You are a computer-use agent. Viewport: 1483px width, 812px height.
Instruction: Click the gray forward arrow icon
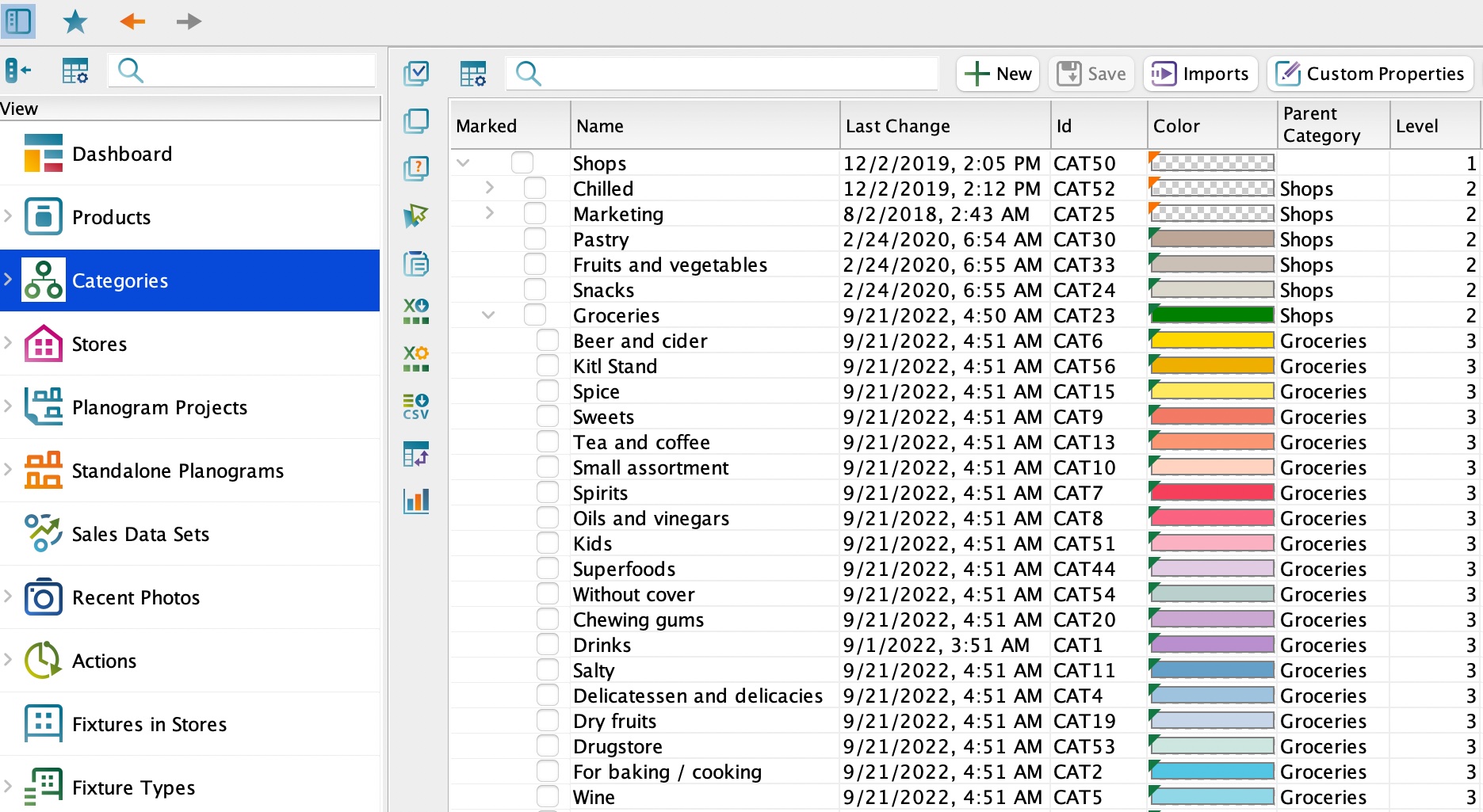point(189,21)
